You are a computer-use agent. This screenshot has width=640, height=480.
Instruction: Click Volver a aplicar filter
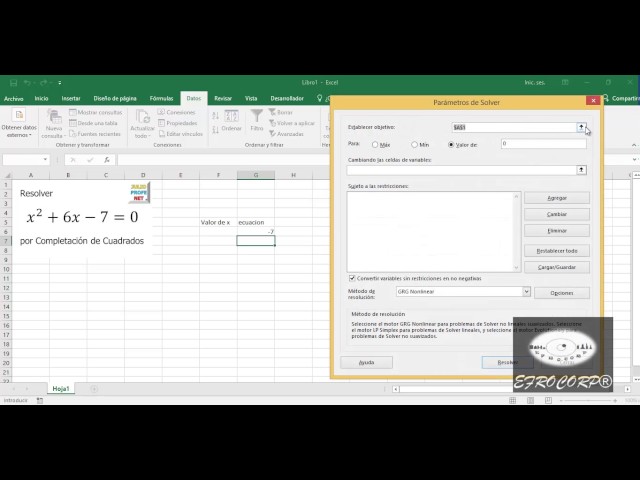[292, 123]
